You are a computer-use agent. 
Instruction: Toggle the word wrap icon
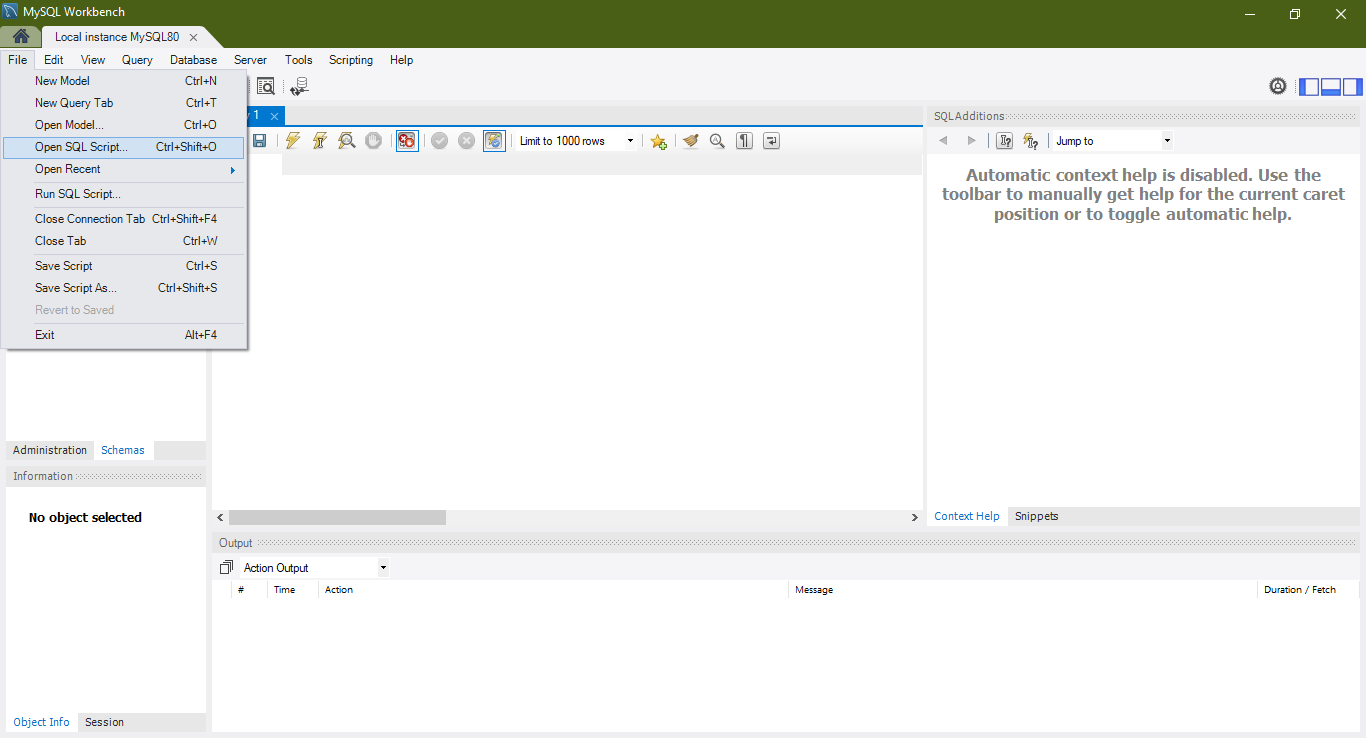[x=771, y=141]
